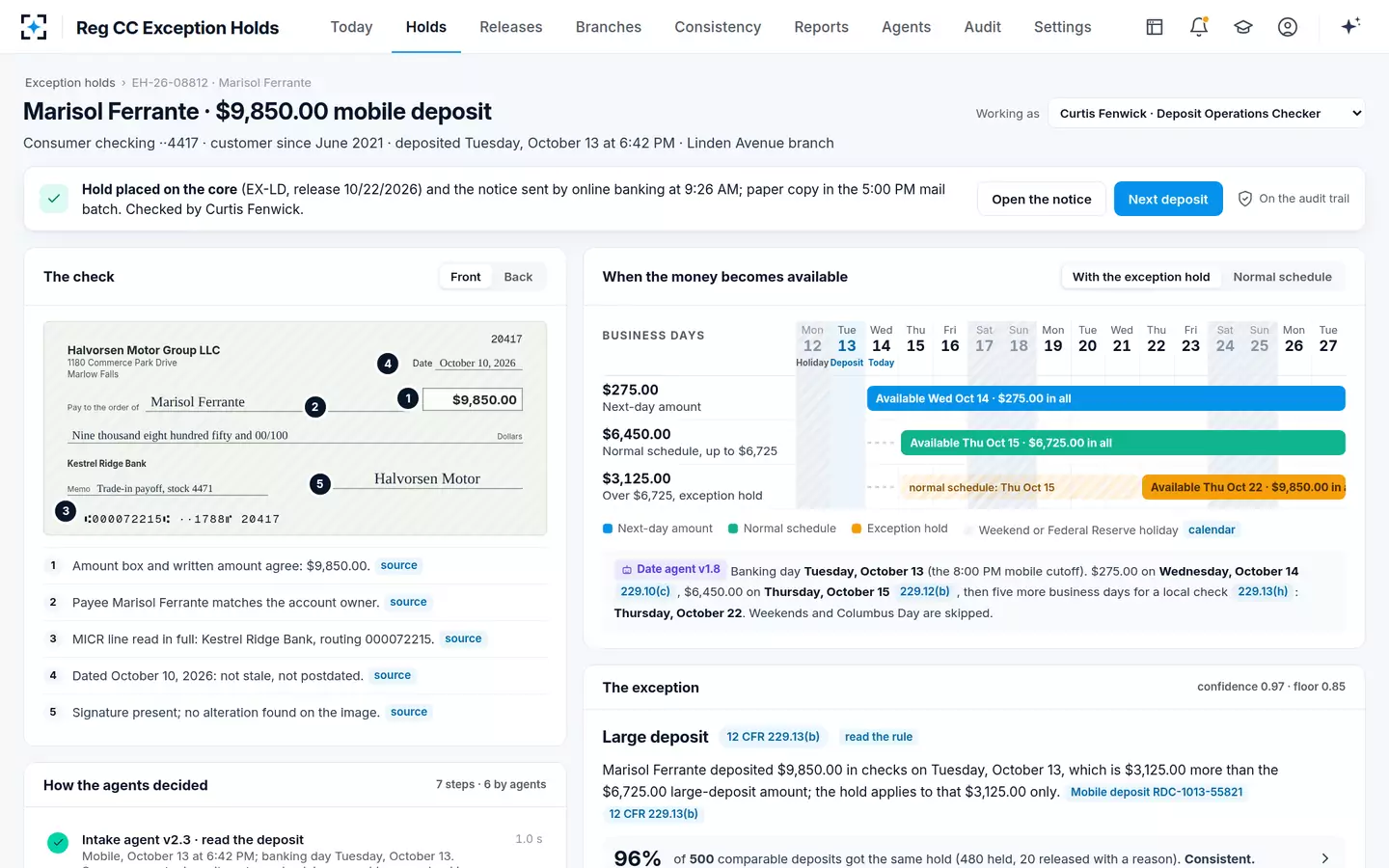1389x868 pixels.
Task: Open the 229.13(h) citation link
Action: coord(1263,591)
